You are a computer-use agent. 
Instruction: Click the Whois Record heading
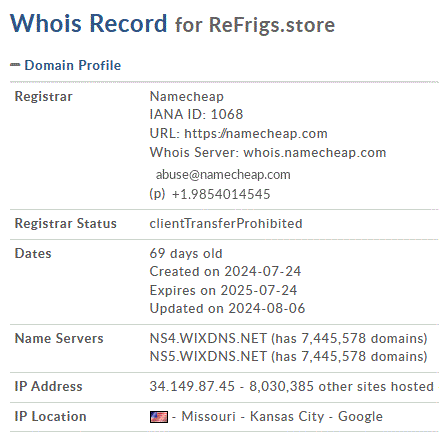click(89, 23)
